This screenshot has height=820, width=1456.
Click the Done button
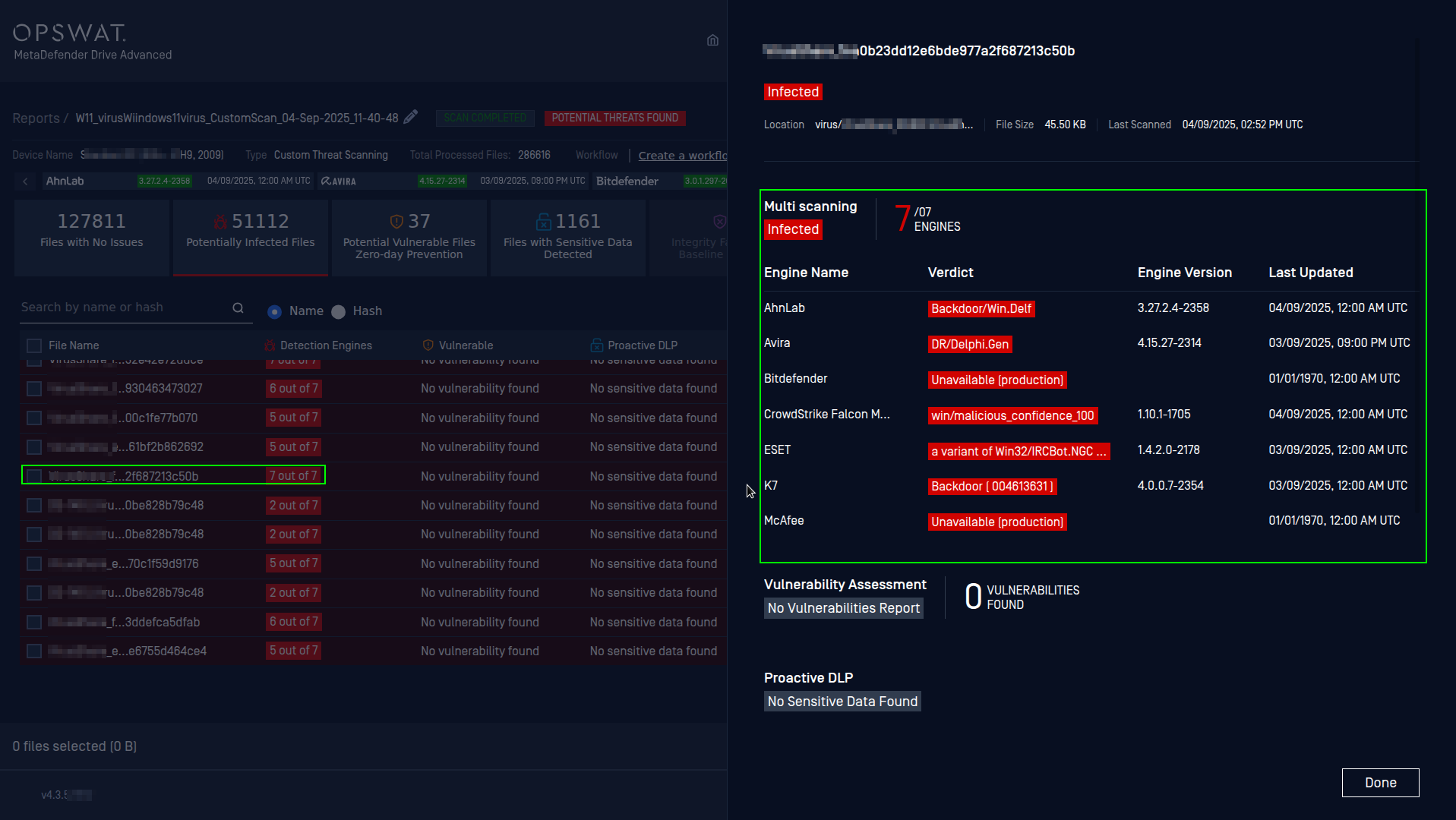(1380, 783)
